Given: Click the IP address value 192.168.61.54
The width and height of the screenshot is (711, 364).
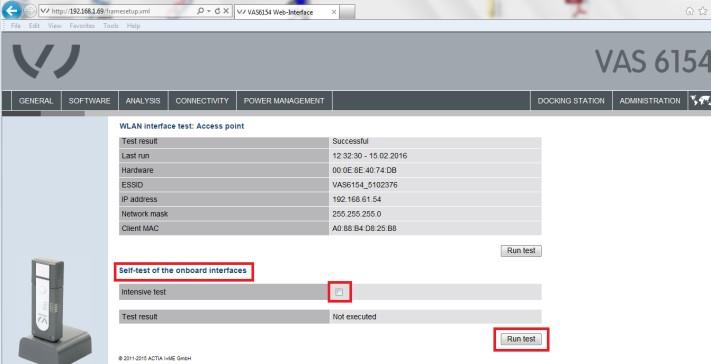Looking at the screenshot, I should click(356, 199).
